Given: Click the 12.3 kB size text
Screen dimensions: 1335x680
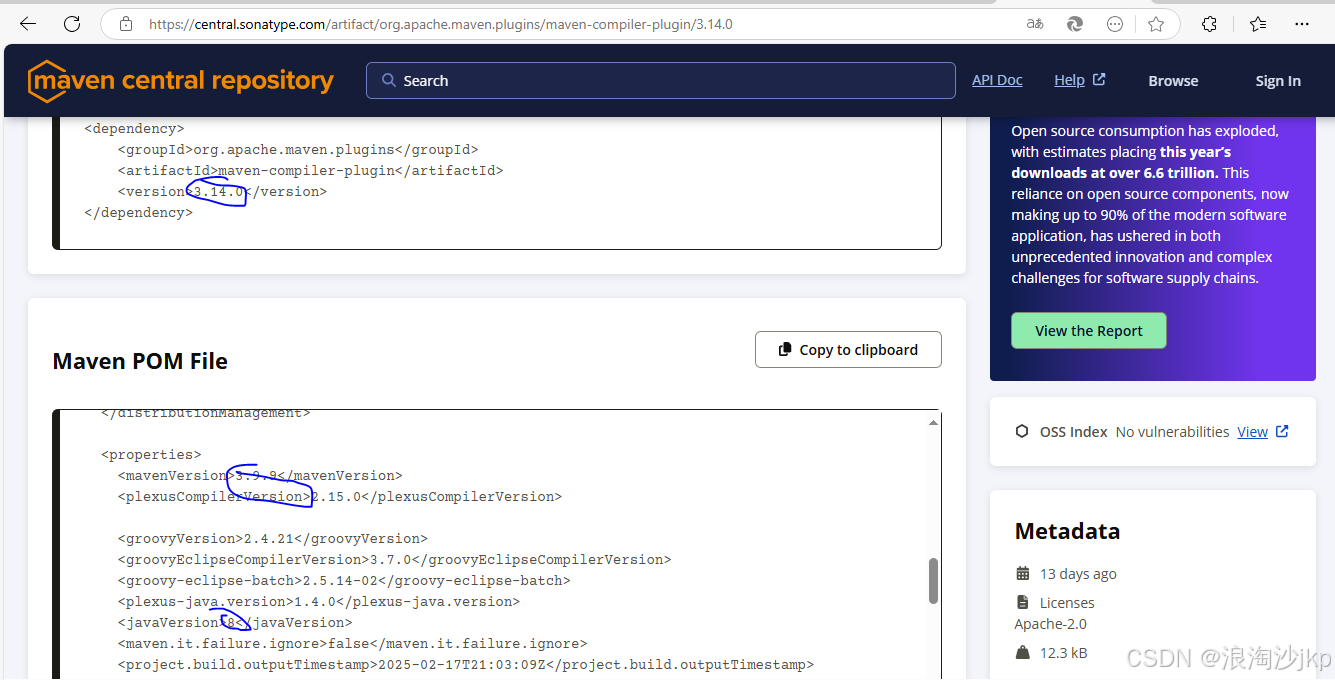Looking at the screenshot, I should click(1063, 653).
